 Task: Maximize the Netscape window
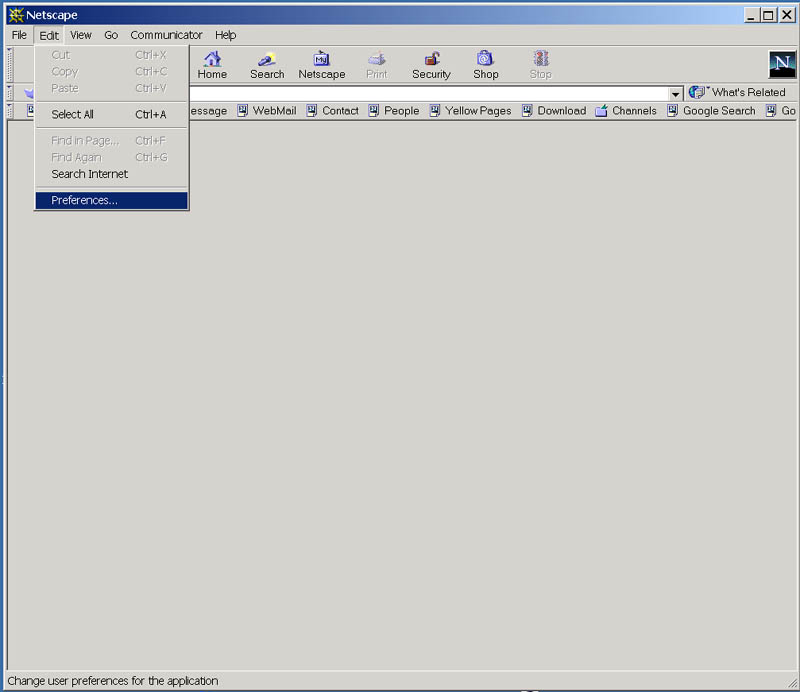(768, 15)
